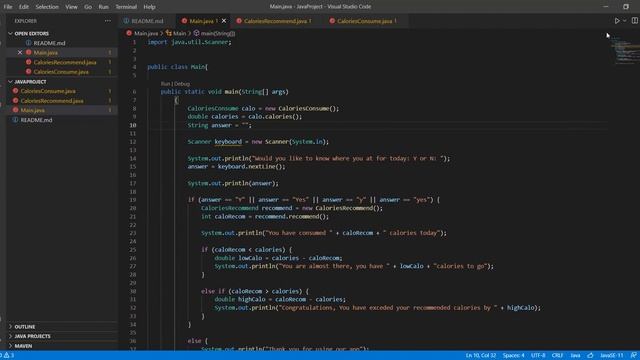Run the Java file with play icon

pos(617,21)
